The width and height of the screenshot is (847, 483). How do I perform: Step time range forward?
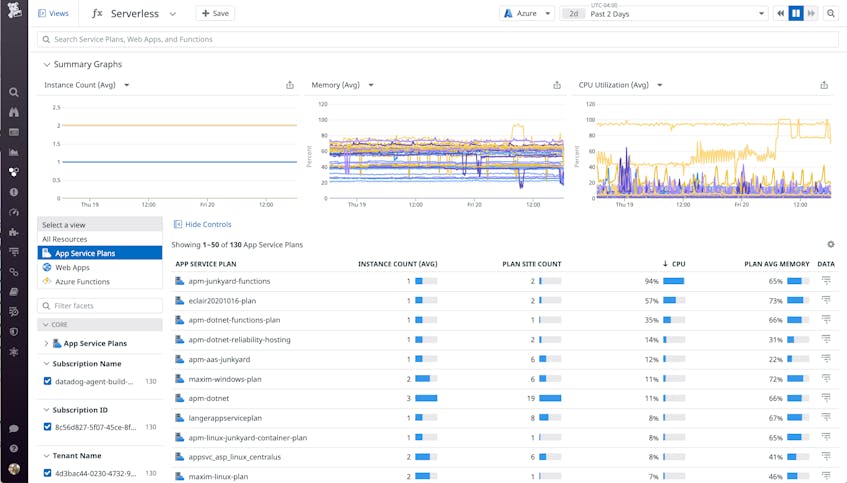pos(811,14)
